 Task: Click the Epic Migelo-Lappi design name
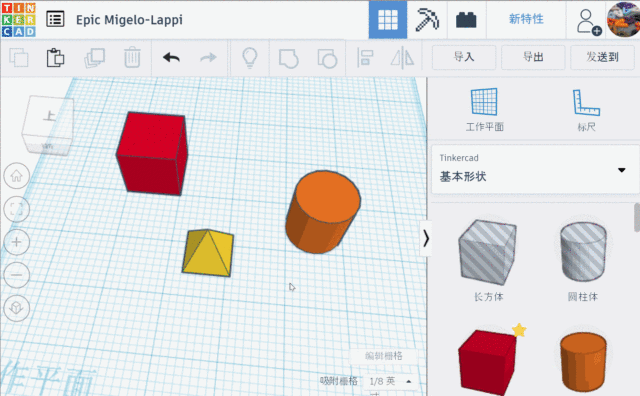point(129,20)
